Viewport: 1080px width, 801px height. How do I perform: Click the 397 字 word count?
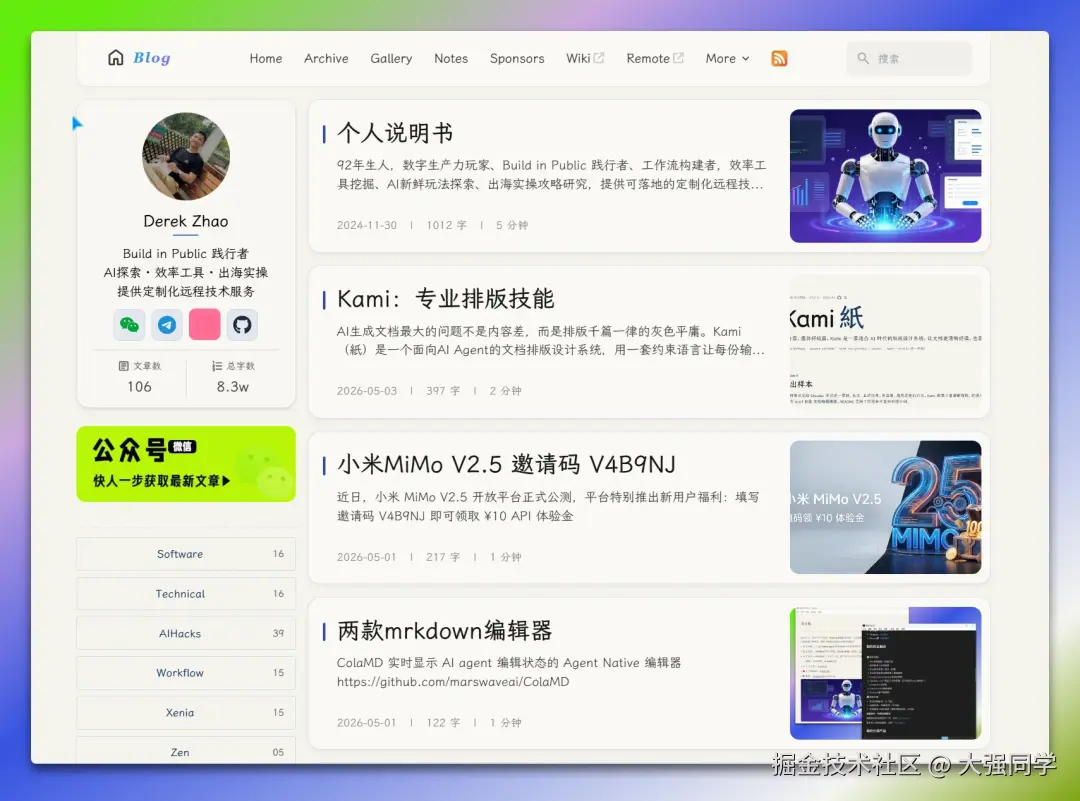(x=443, y=391)
